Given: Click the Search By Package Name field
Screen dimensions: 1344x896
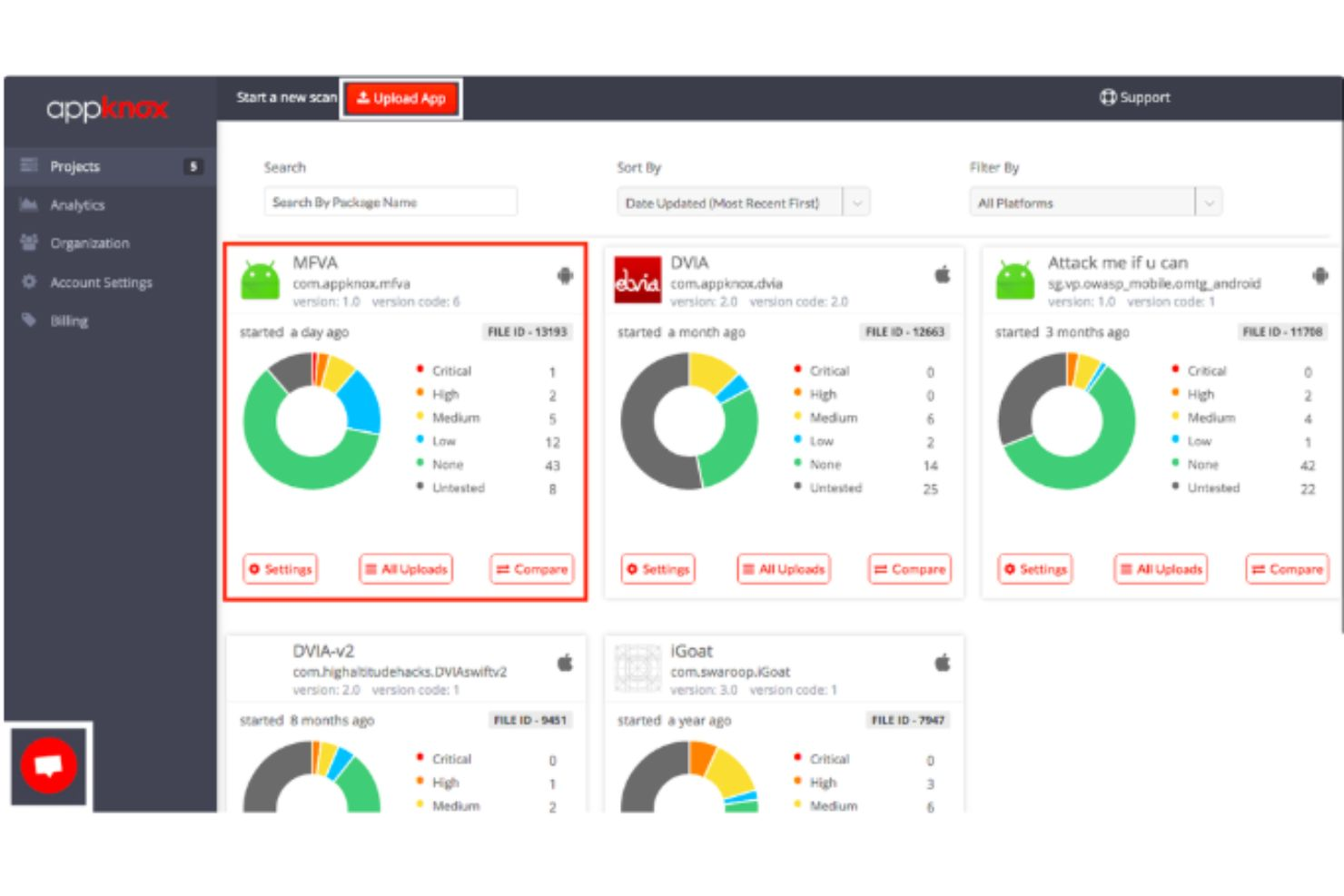Looking at the screenshot, I should (x=390, y=202).
